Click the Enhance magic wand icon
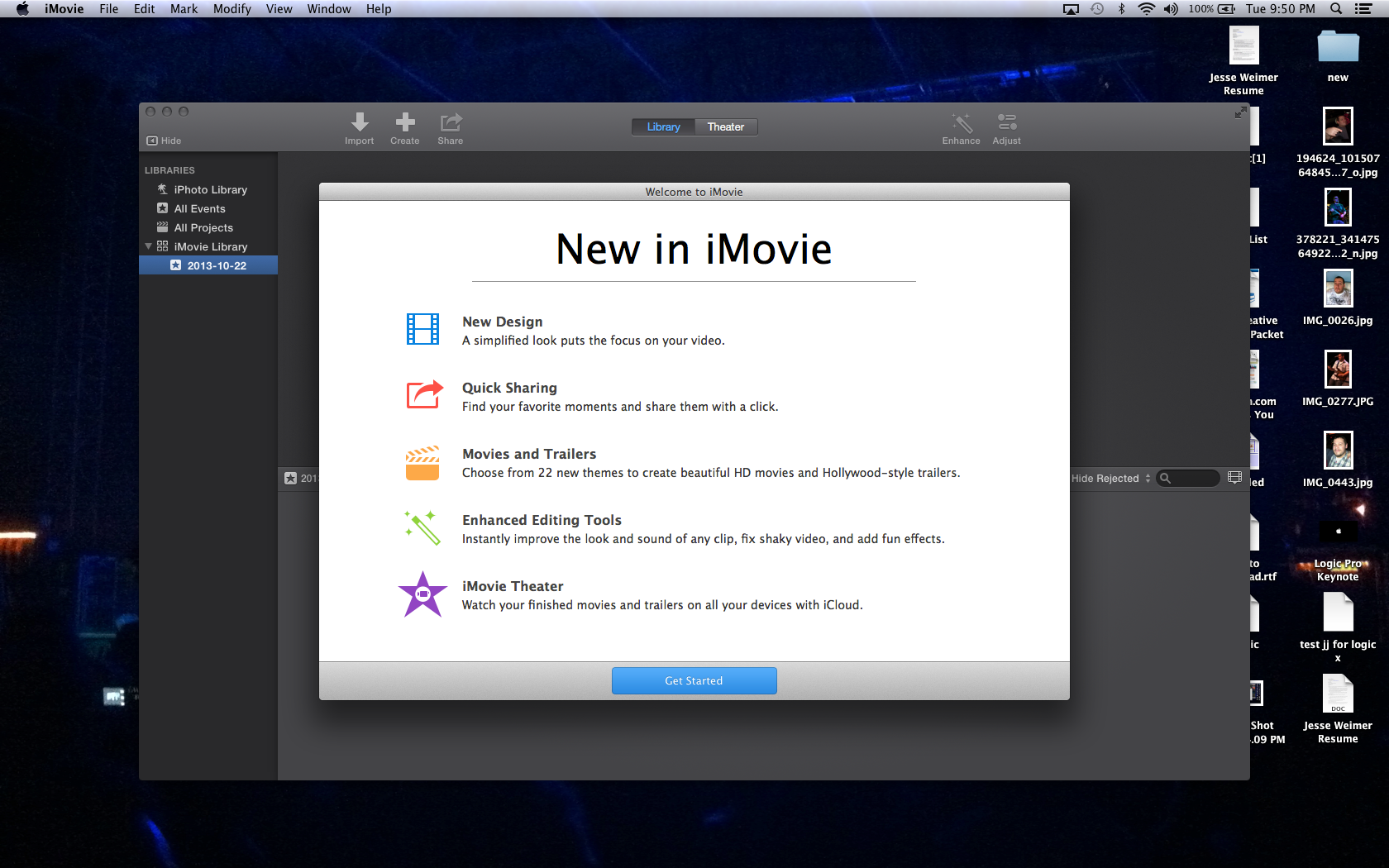 point(962,122)
